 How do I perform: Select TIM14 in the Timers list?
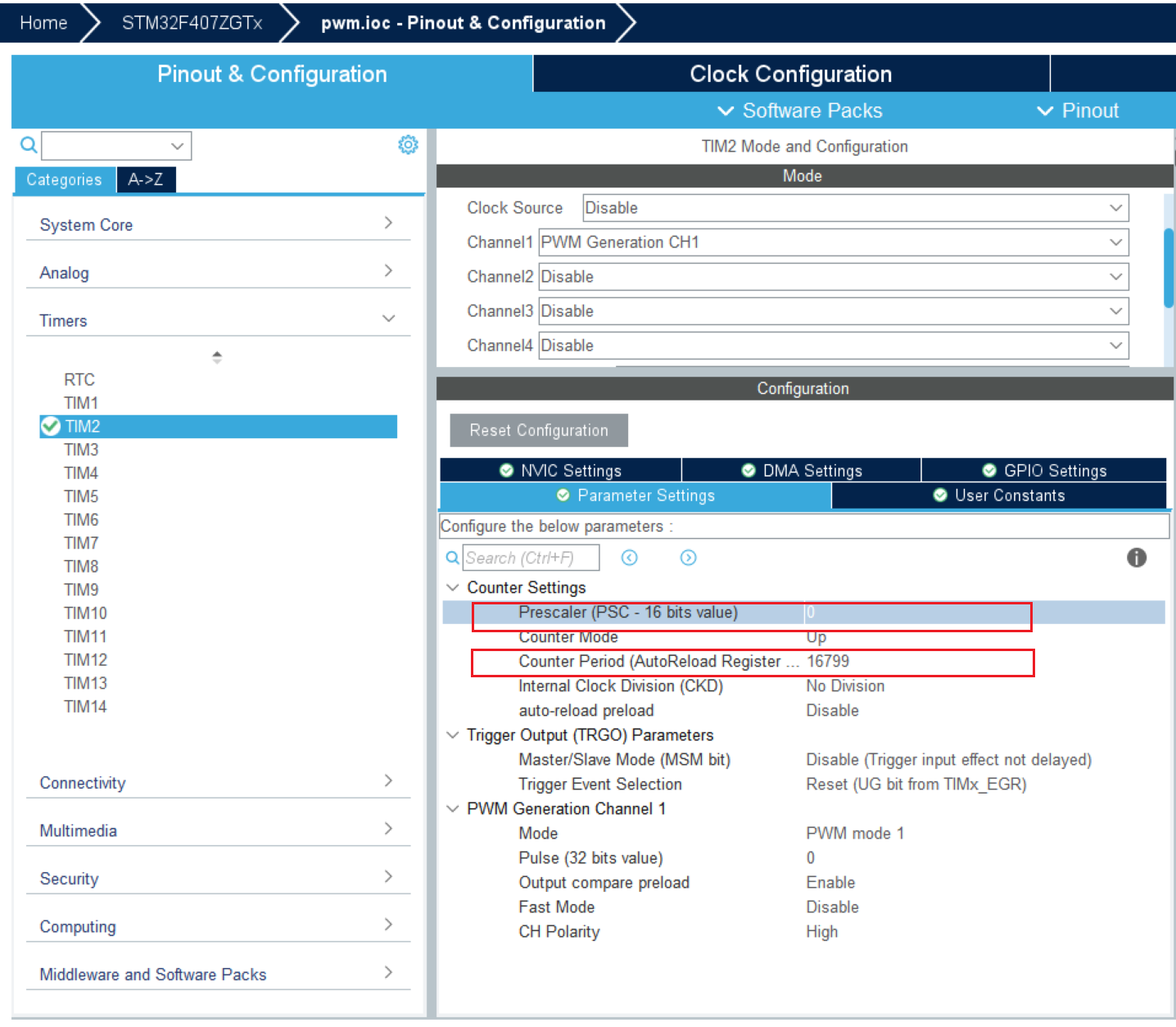[x=85, y=706]
